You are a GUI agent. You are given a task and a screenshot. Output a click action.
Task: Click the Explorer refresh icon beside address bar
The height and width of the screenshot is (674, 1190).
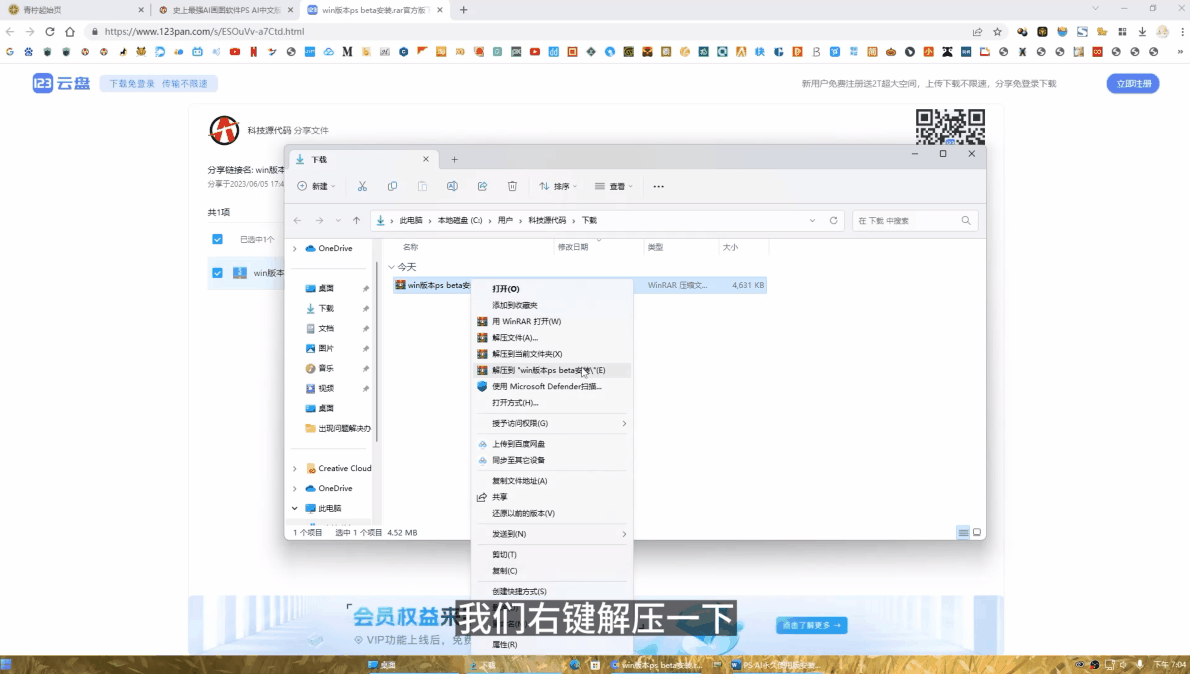[833, 220]
